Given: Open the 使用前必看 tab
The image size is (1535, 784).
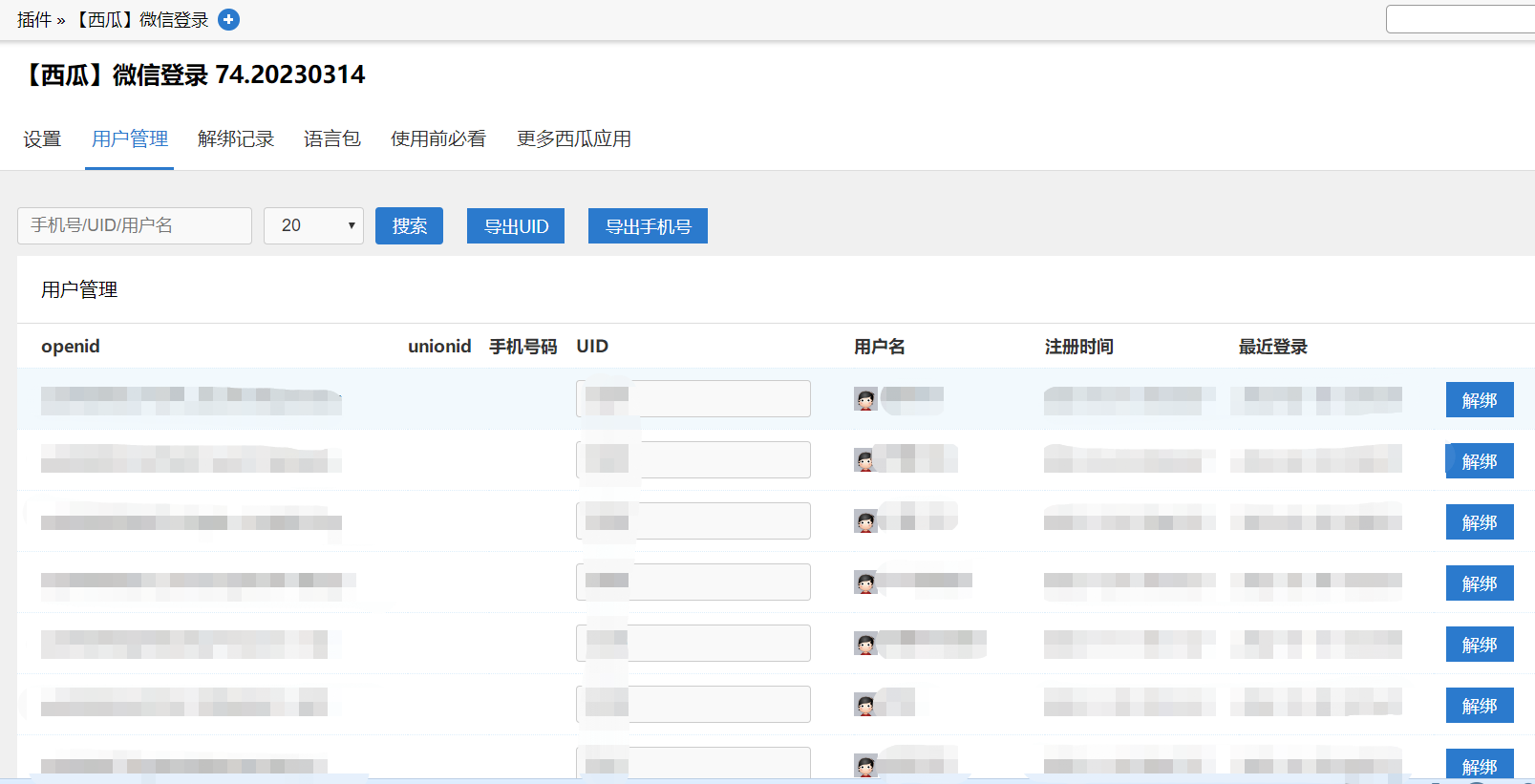Looking at the screenshot, I should point(438,139).
